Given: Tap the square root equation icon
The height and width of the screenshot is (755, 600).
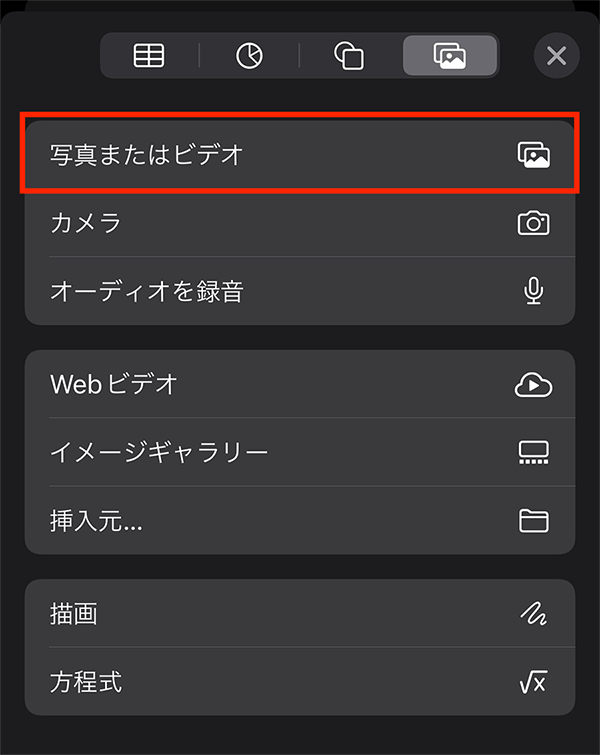Looking at the screenshot, I should [534, 682].
